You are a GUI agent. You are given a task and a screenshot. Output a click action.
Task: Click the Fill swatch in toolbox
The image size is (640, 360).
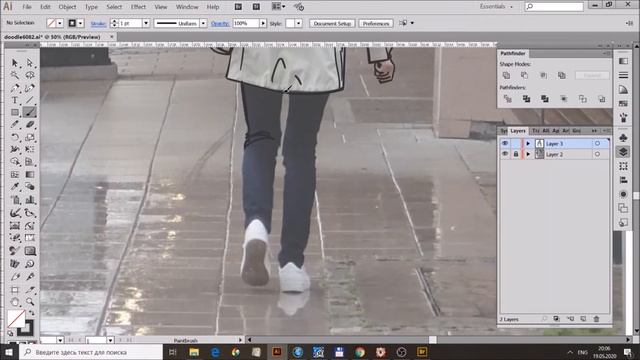[16, 319]
